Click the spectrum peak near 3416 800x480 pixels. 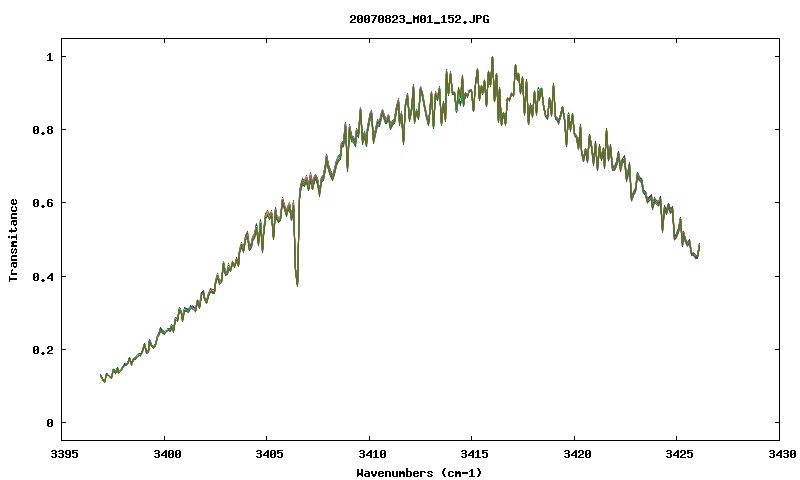coord(492,58)
